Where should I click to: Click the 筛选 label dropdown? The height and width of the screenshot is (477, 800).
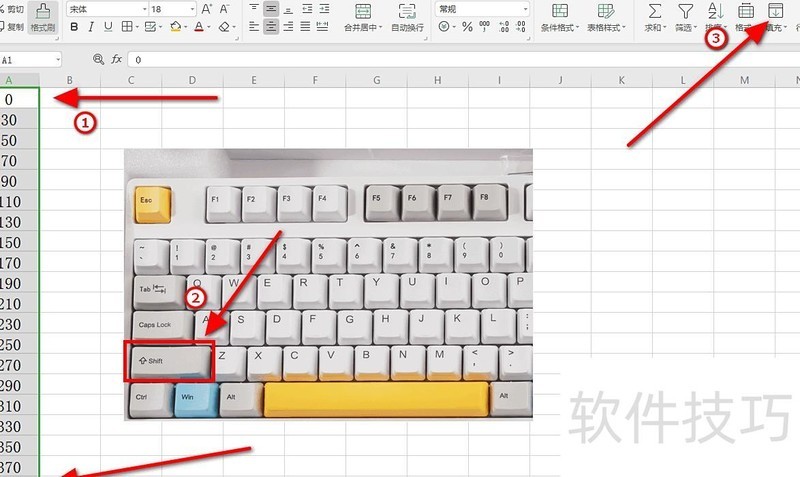click(686, 28)
